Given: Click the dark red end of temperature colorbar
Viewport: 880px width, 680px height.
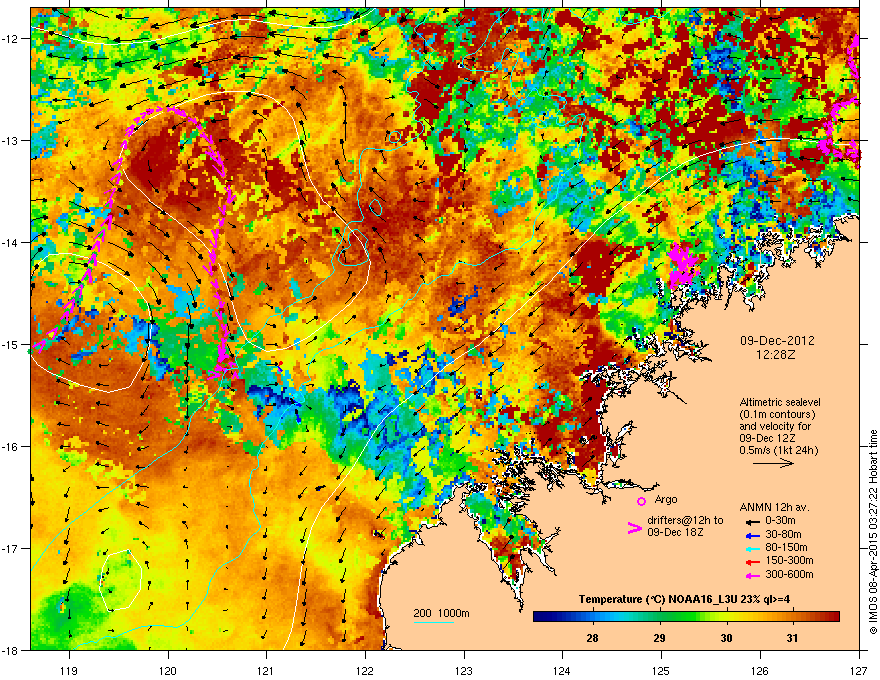Looking at the screenshot, I should [835, 617].
